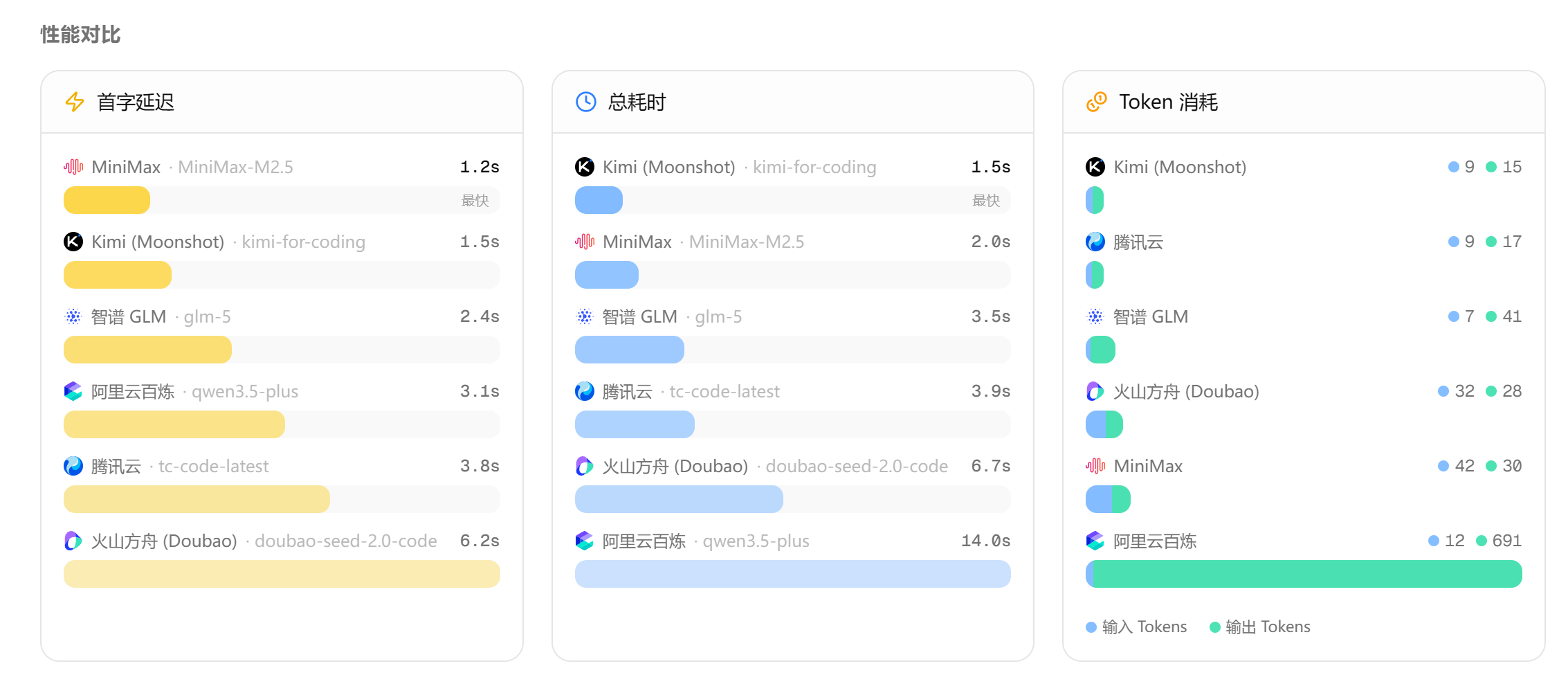Click the lightning icon beside 首字延迟

[x=75, y=102]
